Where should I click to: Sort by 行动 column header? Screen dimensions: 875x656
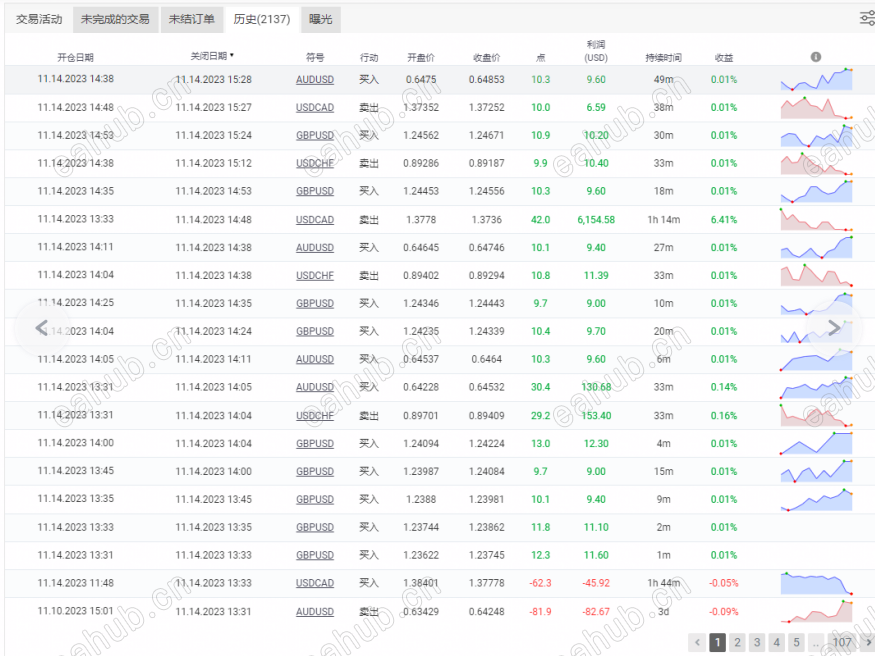pyautogui.click(x=369, y=57)
